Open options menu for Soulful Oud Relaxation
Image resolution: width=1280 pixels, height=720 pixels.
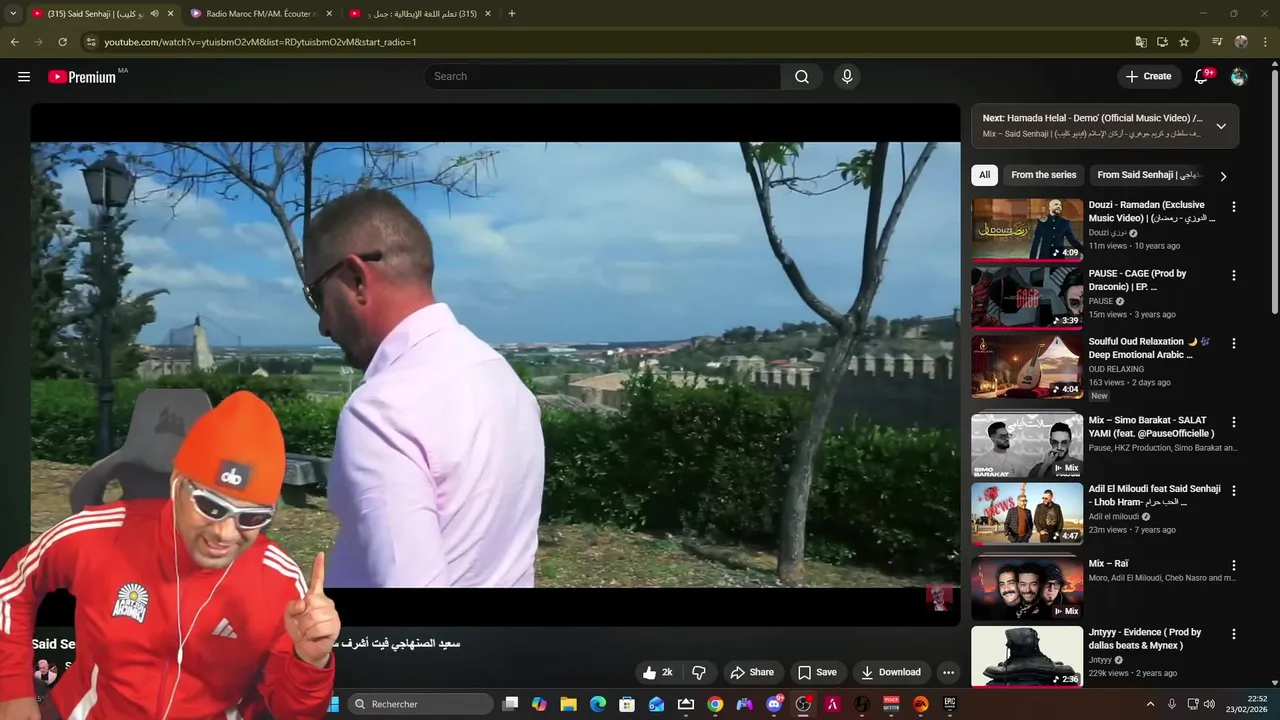click(1233, 343)
